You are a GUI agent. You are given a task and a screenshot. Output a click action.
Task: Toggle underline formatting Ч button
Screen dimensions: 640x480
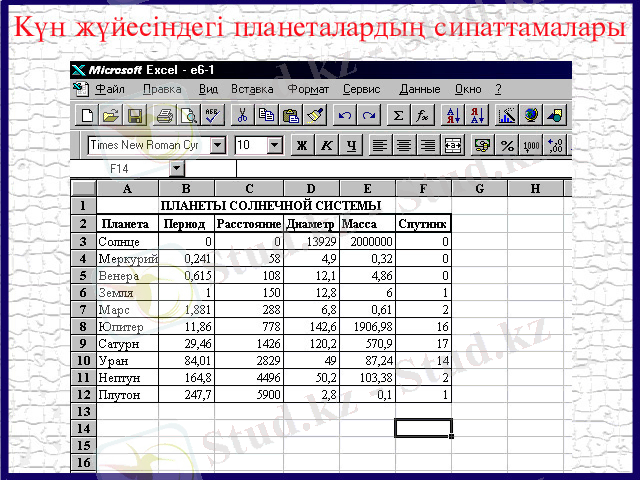pos(351,145)
